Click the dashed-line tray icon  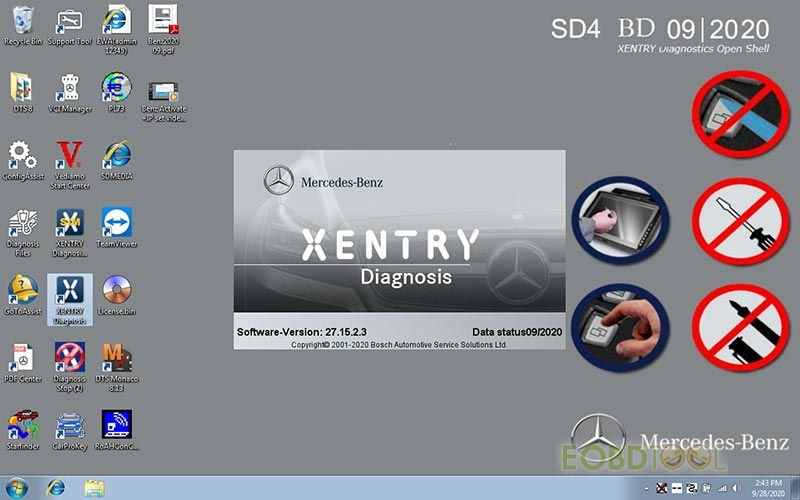pos(677,488)
